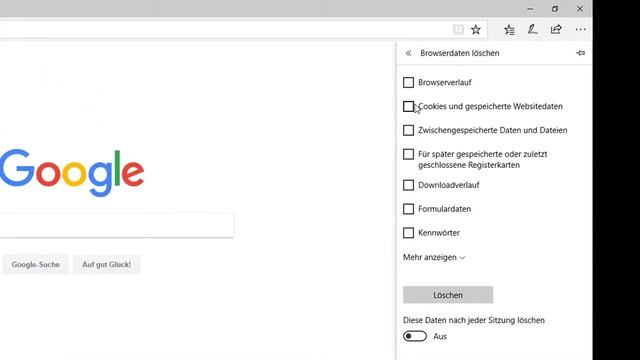Minimize the browser window

[530, 9]
